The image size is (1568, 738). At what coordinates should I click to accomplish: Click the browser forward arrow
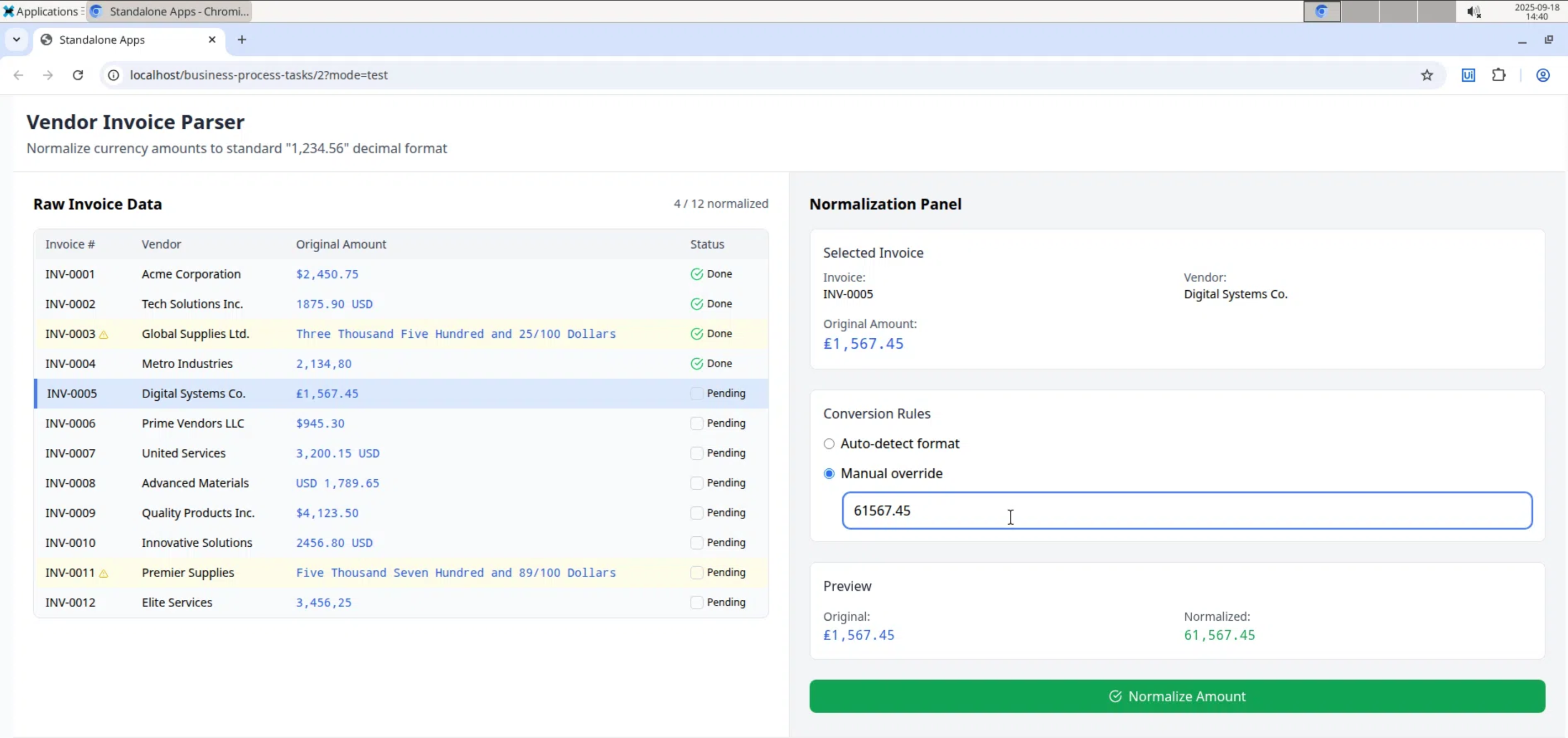coord(48,75)
